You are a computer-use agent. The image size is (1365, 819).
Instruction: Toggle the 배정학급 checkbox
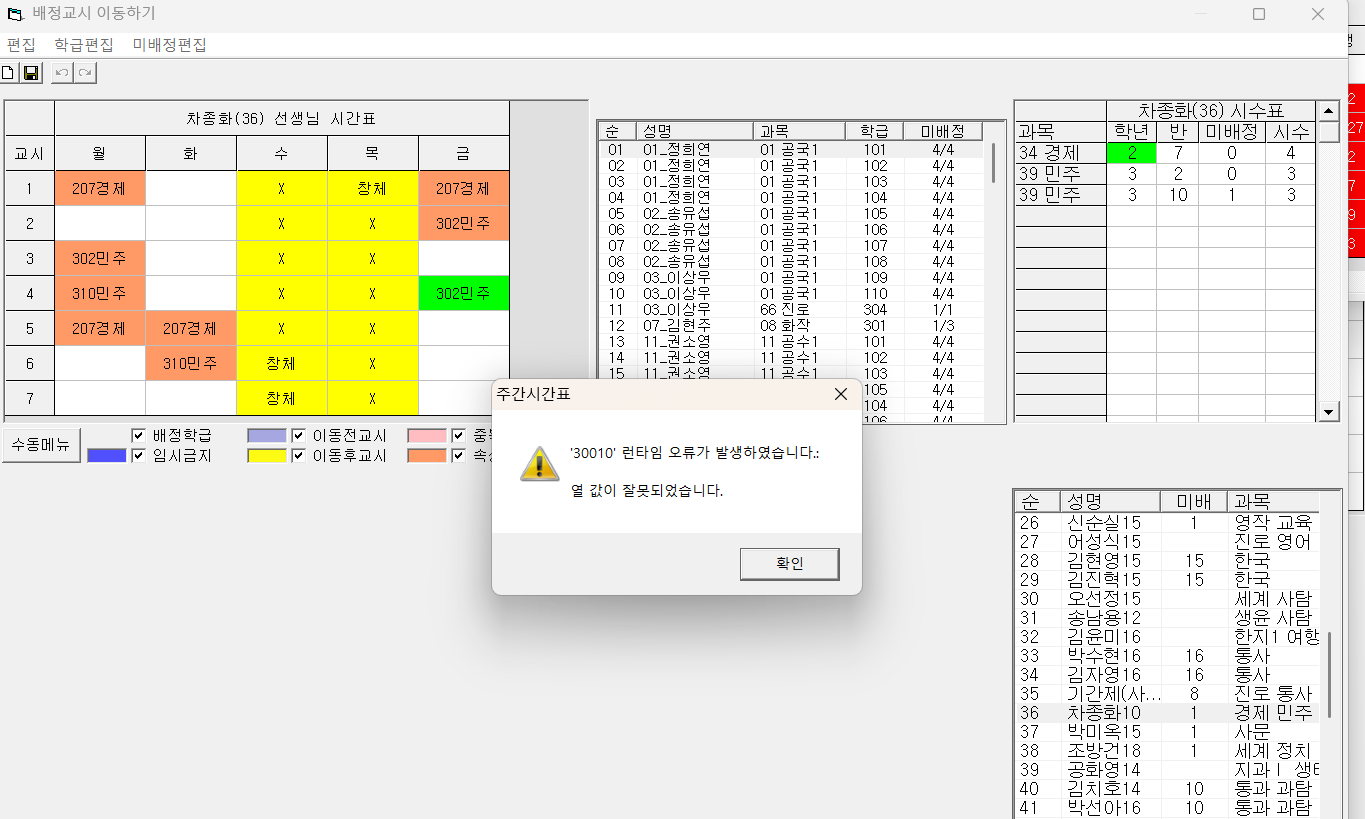point(139,436)
